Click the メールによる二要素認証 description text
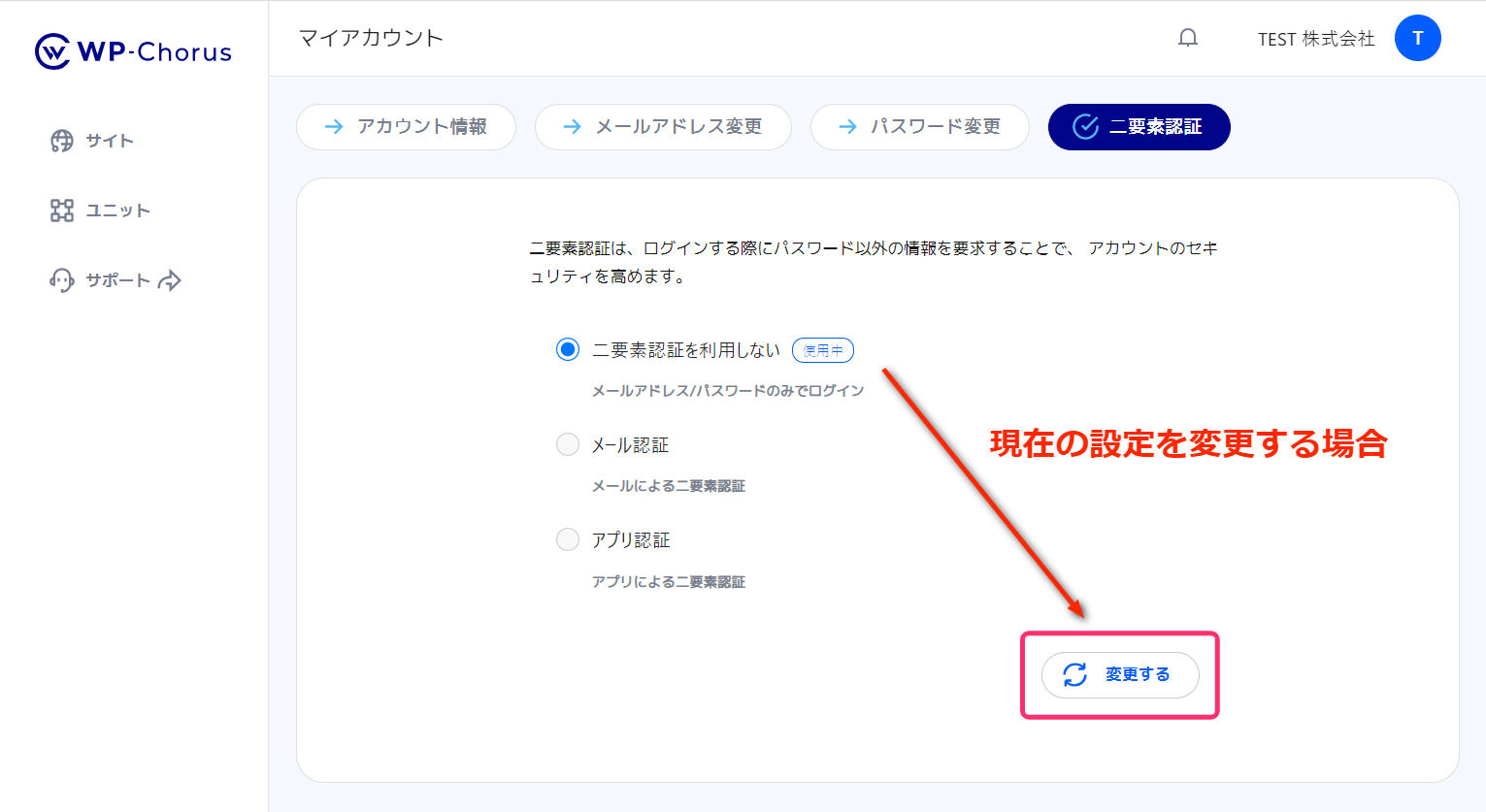1486x812 pixels. point(669,486)
